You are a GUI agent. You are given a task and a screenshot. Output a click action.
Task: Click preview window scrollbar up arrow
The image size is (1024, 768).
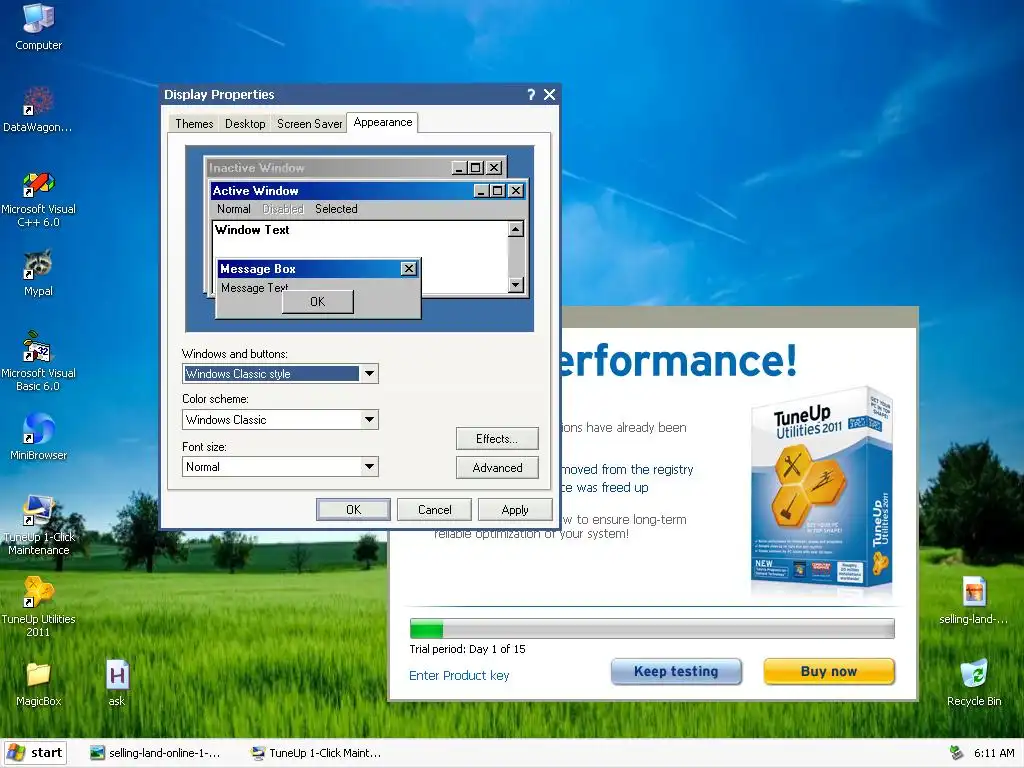[516, 229]
